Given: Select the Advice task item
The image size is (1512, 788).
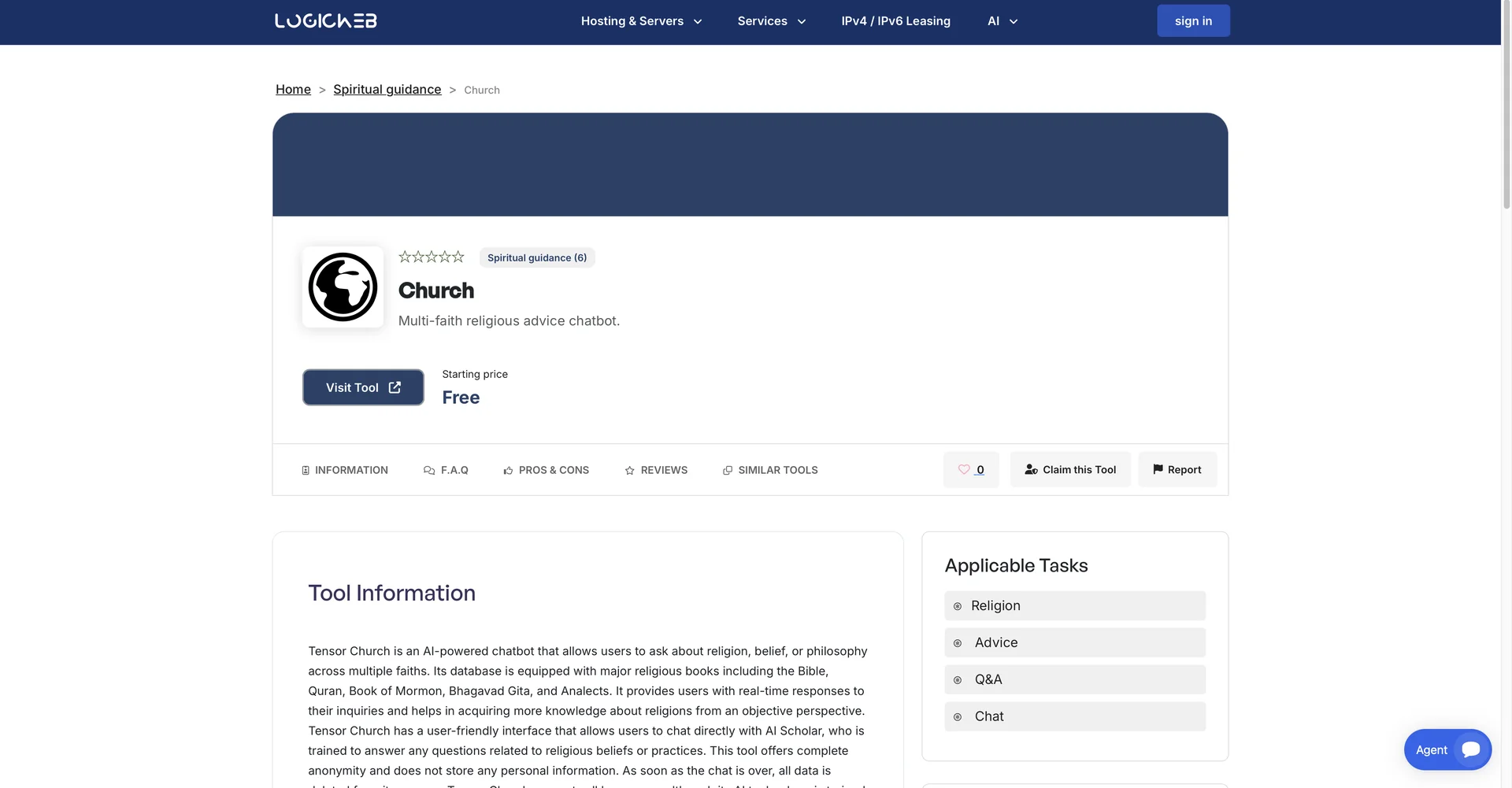Looking at the screenshot, I should 1075,642.
